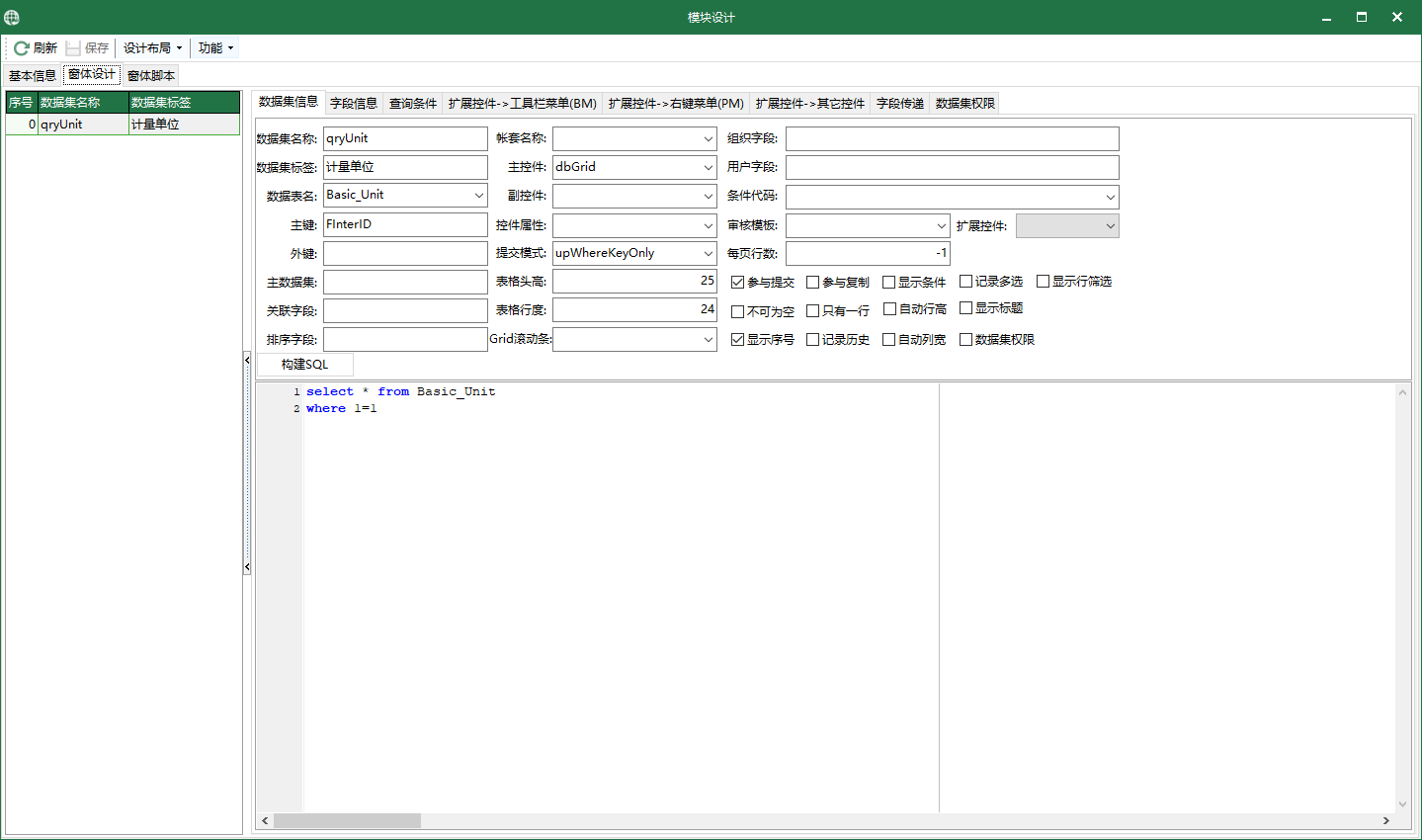The image size is (1422, 840).
Task: Click 主键 field containing FInterID
Action: click(x=405, y=224)
